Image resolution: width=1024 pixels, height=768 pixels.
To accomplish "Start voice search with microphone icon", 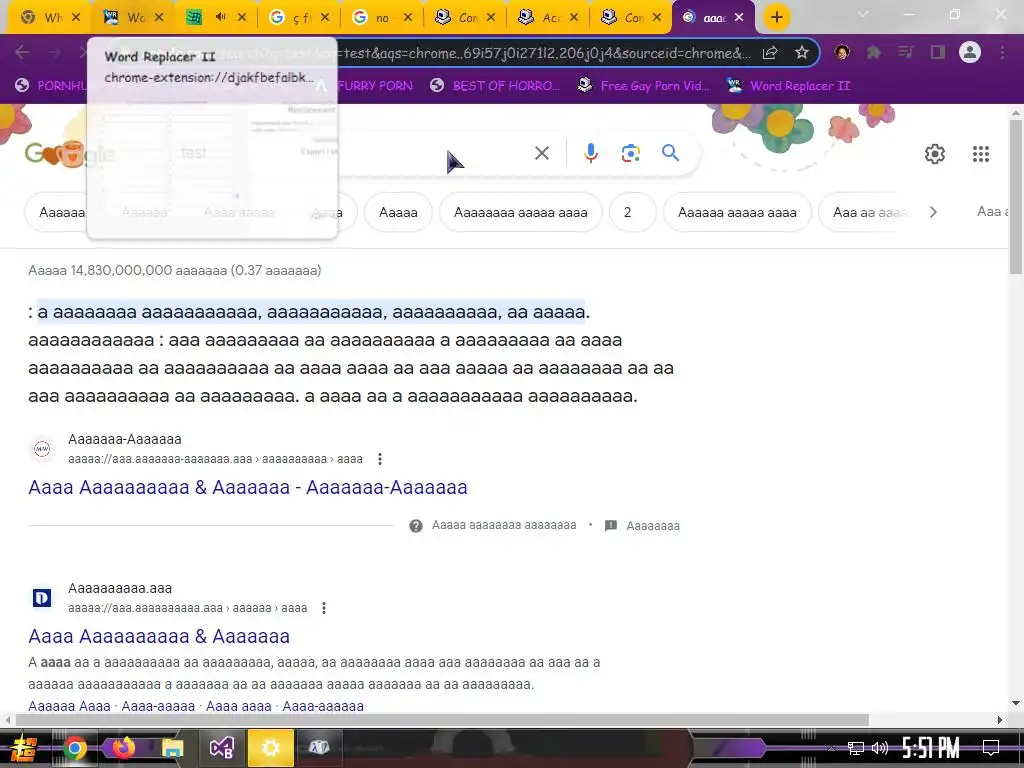I will (x=590, y=153).
